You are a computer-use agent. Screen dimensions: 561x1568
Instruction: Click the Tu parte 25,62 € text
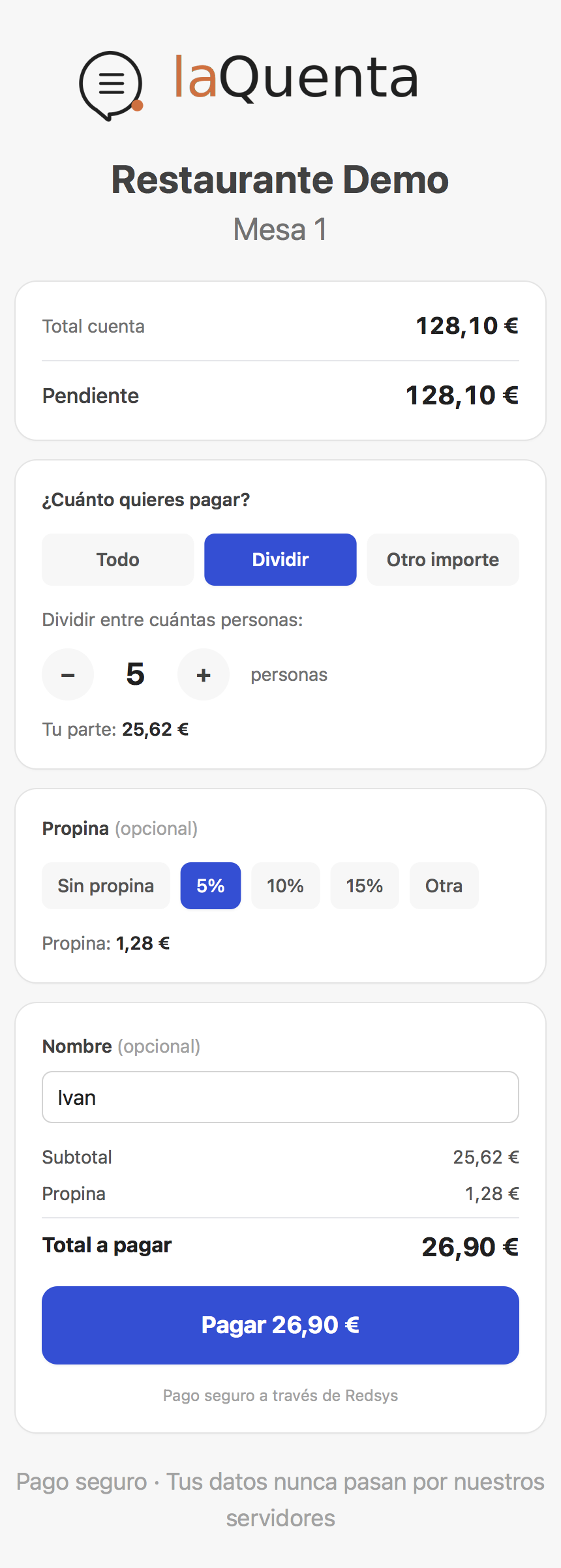115,729
